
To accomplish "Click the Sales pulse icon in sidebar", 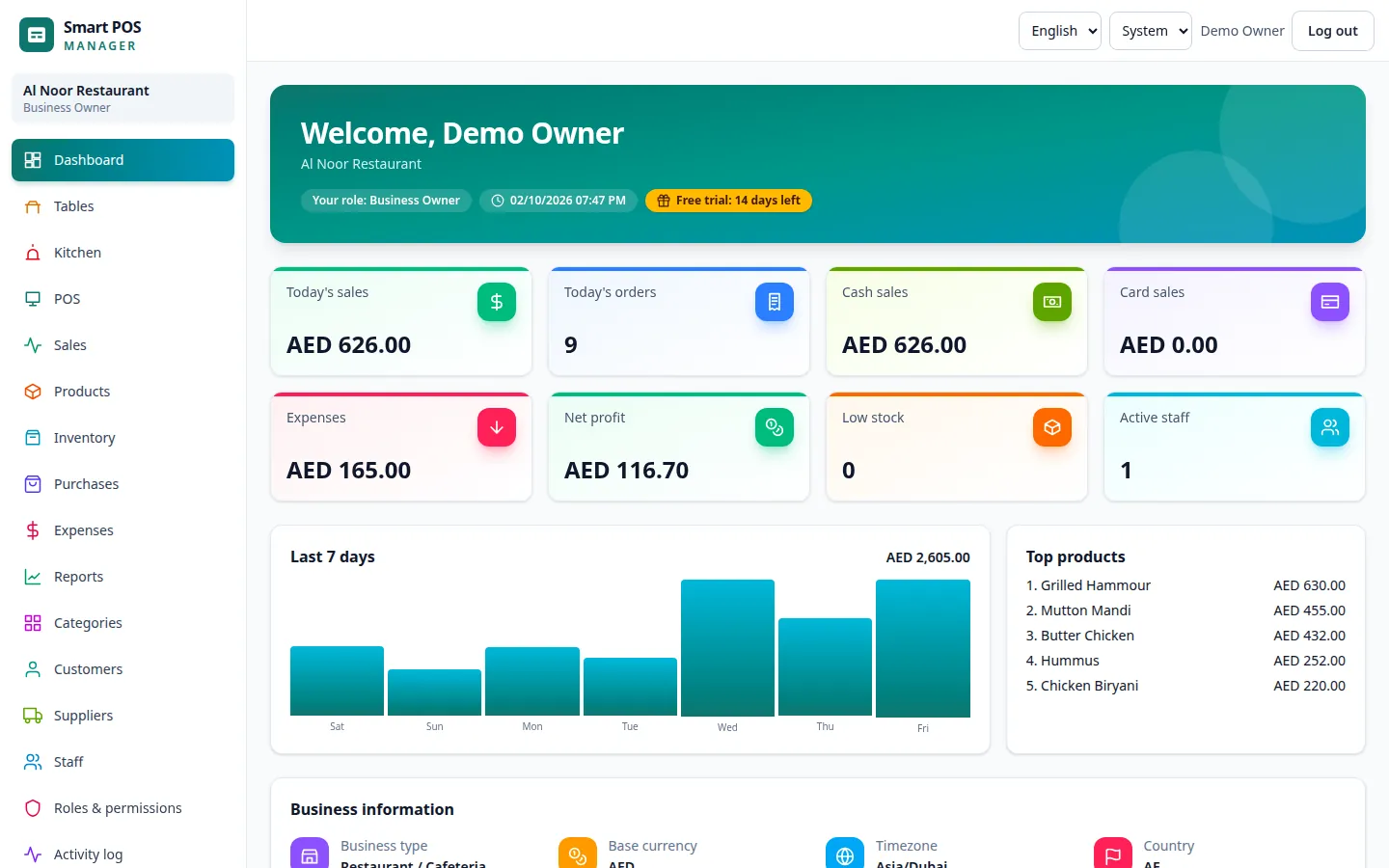I will point(33,345).
